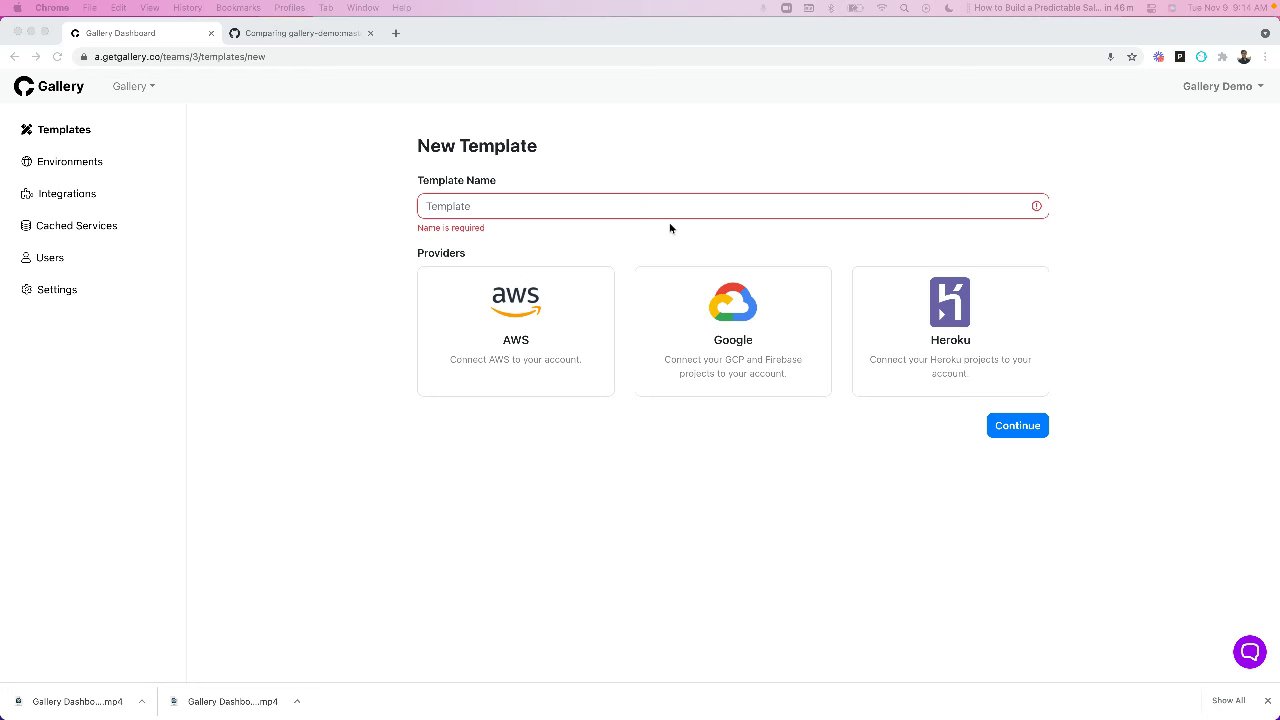
Task: Open the Bookmarks menu
Action: pyautogui.click(x=238, y=8)
